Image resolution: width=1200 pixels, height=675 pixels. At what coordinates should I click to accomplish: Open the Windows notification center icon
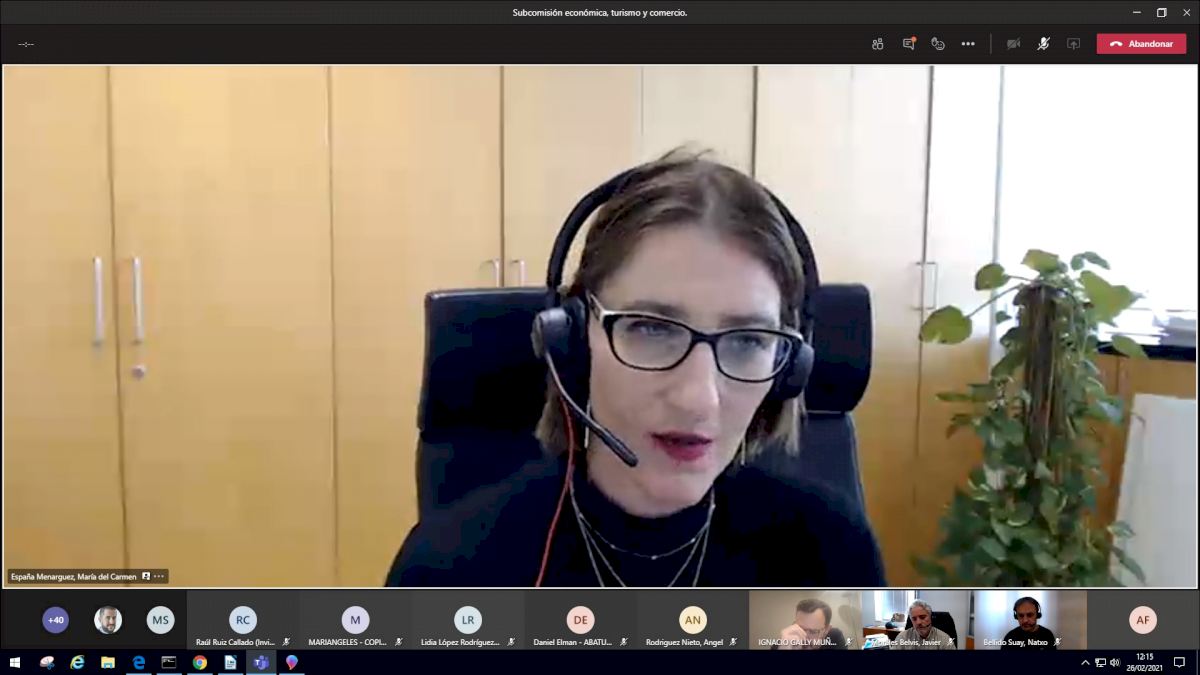tap(1179, 662)
